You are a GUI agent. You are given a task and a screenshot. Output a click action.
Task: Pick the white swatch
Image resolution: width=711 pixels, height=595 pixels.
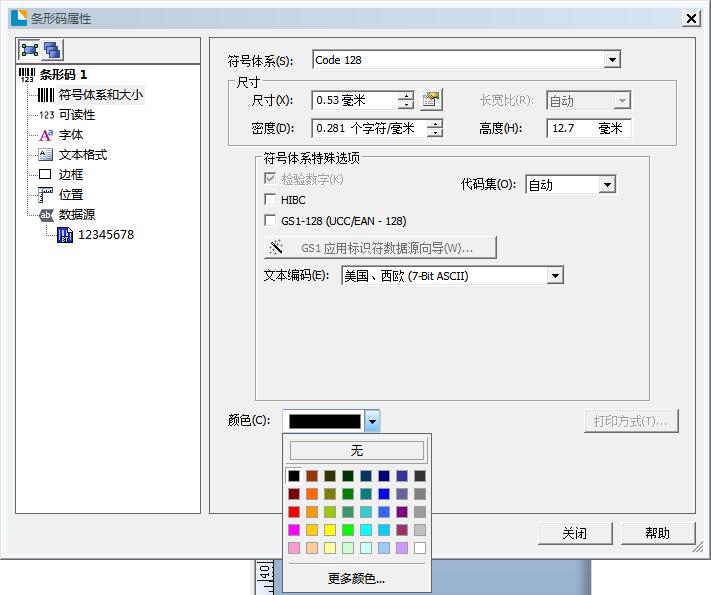[420, 548]
